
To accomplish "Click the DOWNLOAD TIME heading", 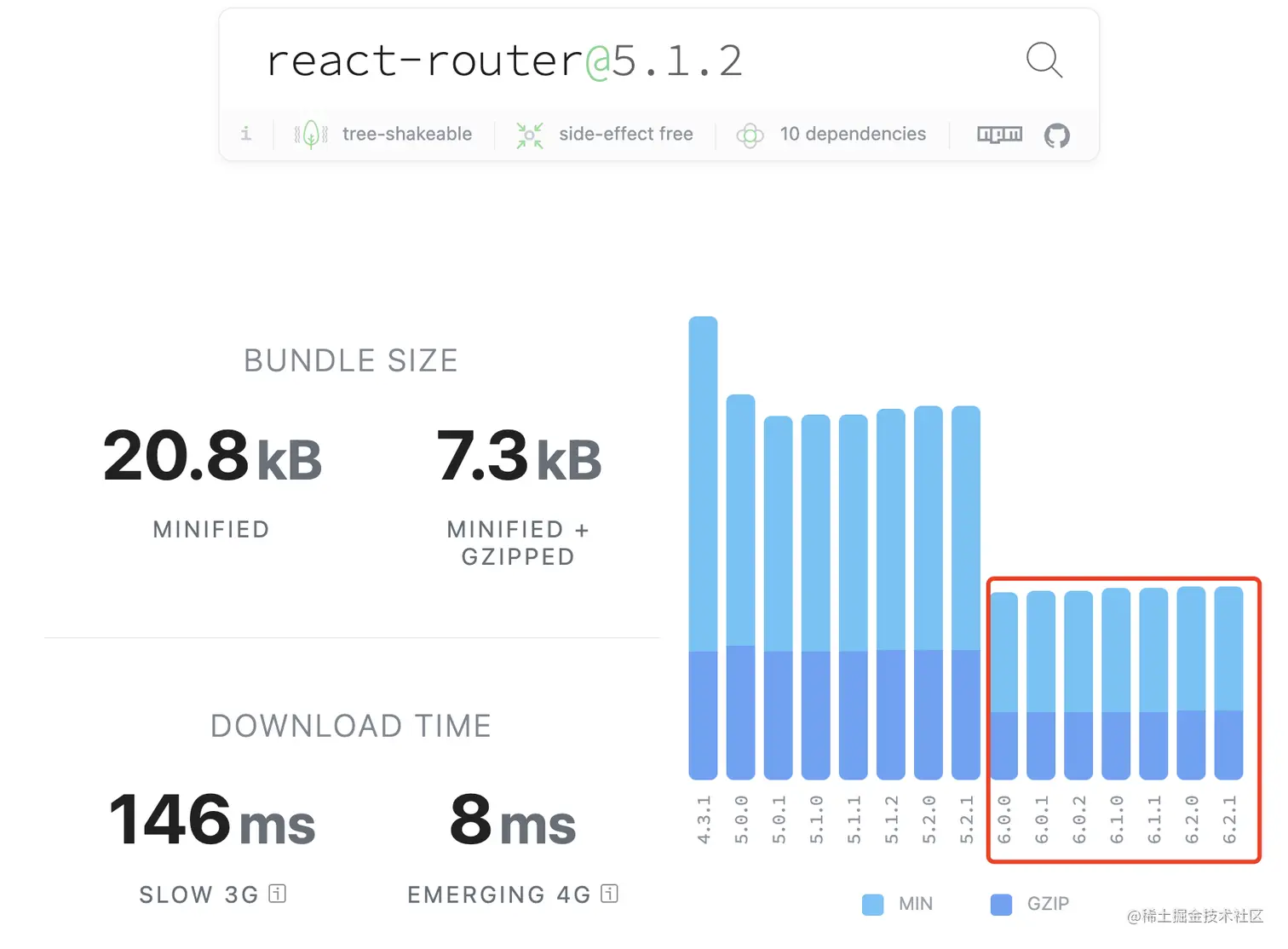I will 351,726.
